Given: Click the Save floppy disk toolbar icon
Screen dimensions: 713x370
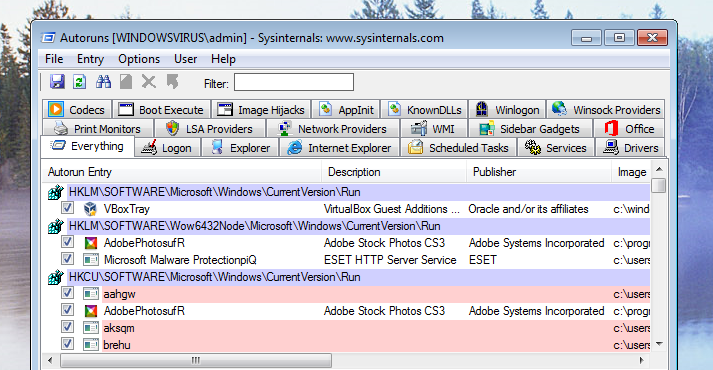Looking at the screenshot, I should click(x=57, y=82).
